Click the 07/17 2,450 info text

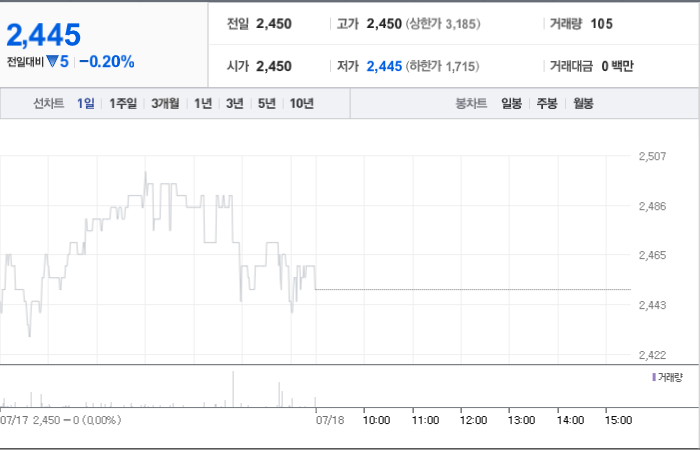61,420
